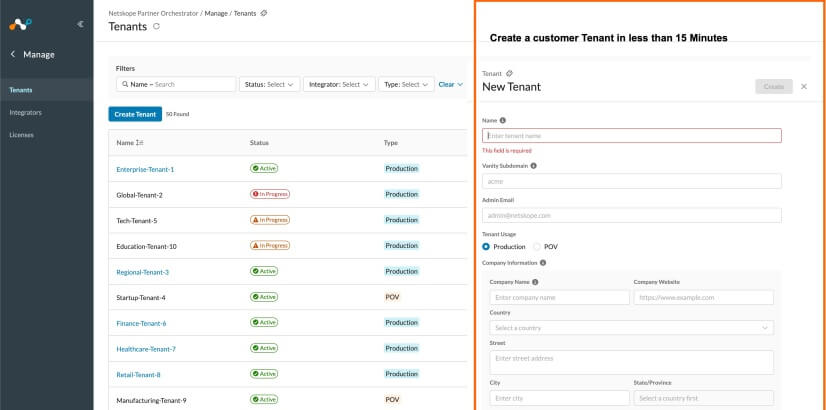This screenshot has height=410, width=826.
Task: Click info icon beside Name field label
Action: pyautogui.click(x=503, y=120)
